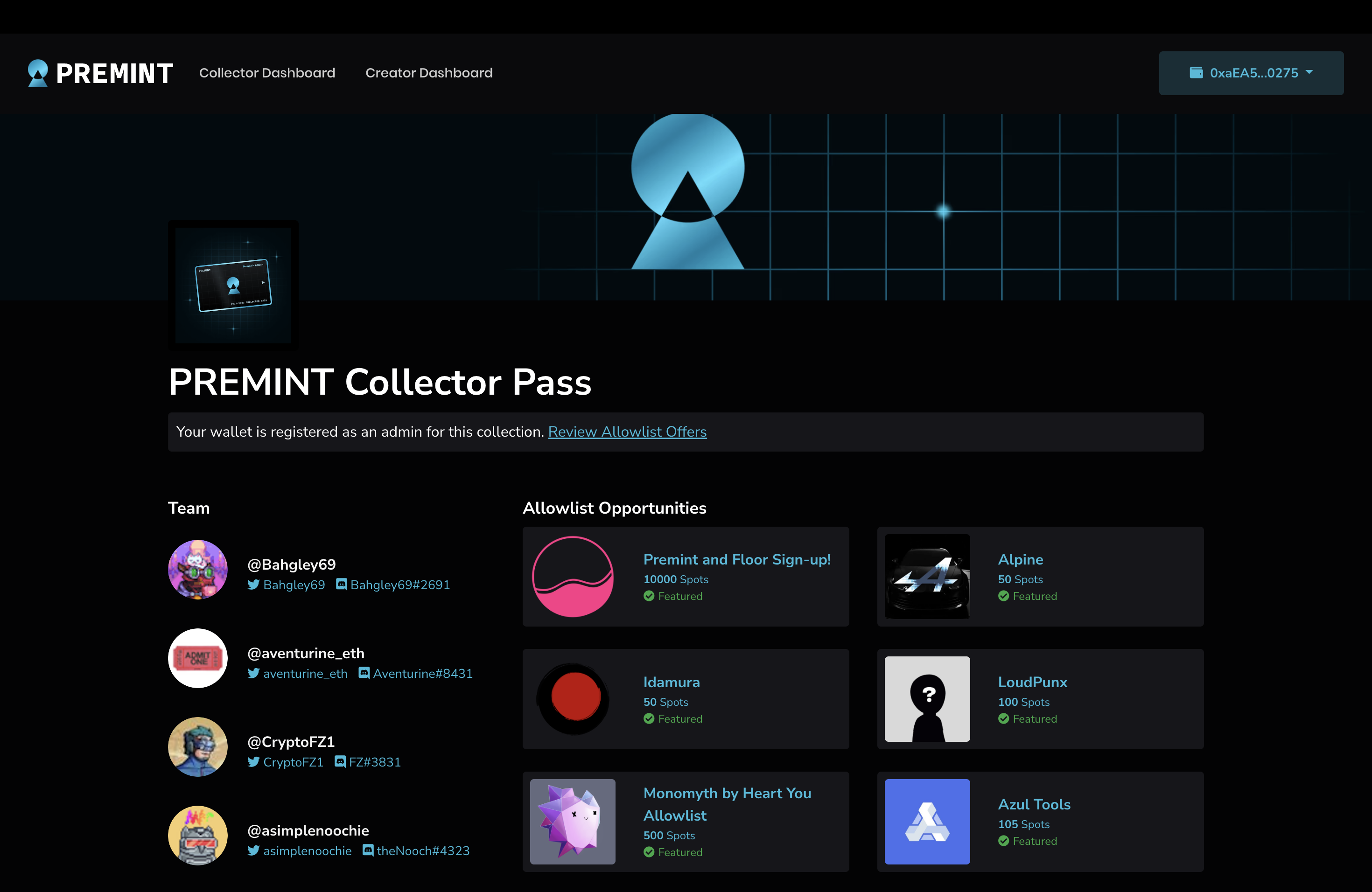Click the asimplenoochie avatar image
The width and height of the screenshot is (1372, 892).
tap(198, 836)
